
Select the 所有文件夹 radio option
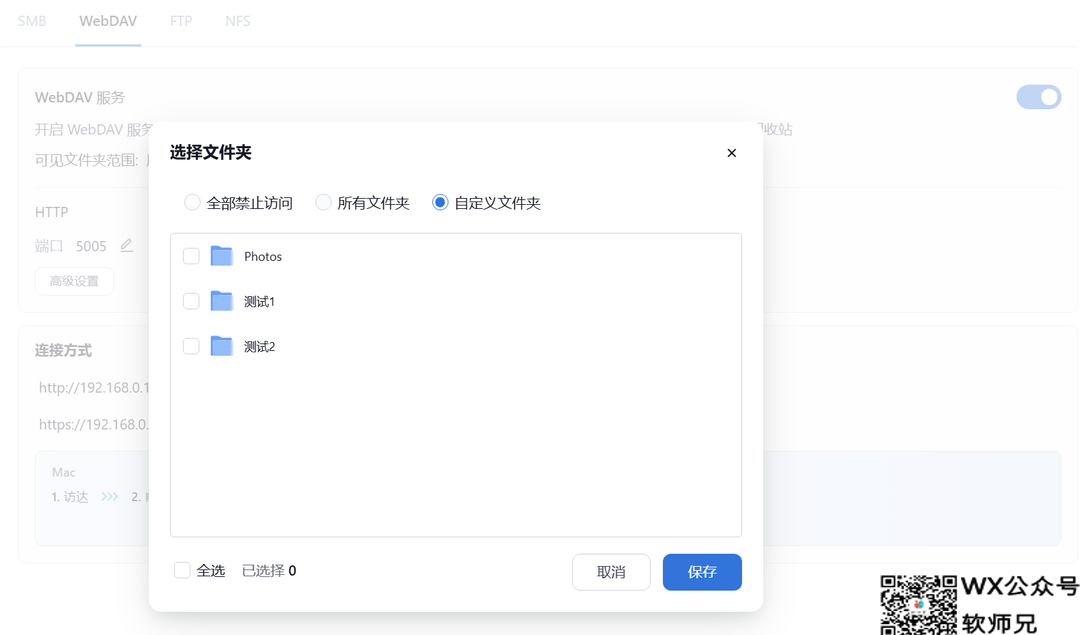pyautogui.click(x=323, y=202)
